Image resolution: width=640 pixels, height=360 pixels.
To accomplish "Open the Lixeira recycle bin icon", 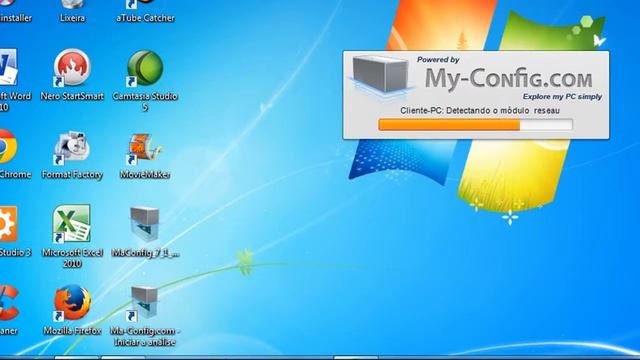I will tap(72, 10).
